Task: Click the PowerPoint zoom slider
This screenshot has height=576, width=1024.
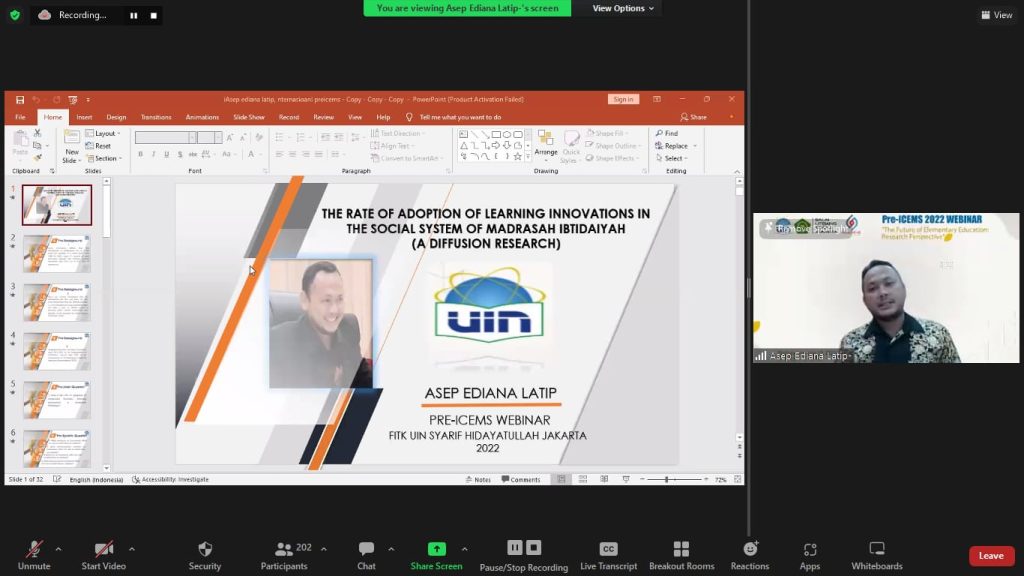Action: [x=674, y=479]
